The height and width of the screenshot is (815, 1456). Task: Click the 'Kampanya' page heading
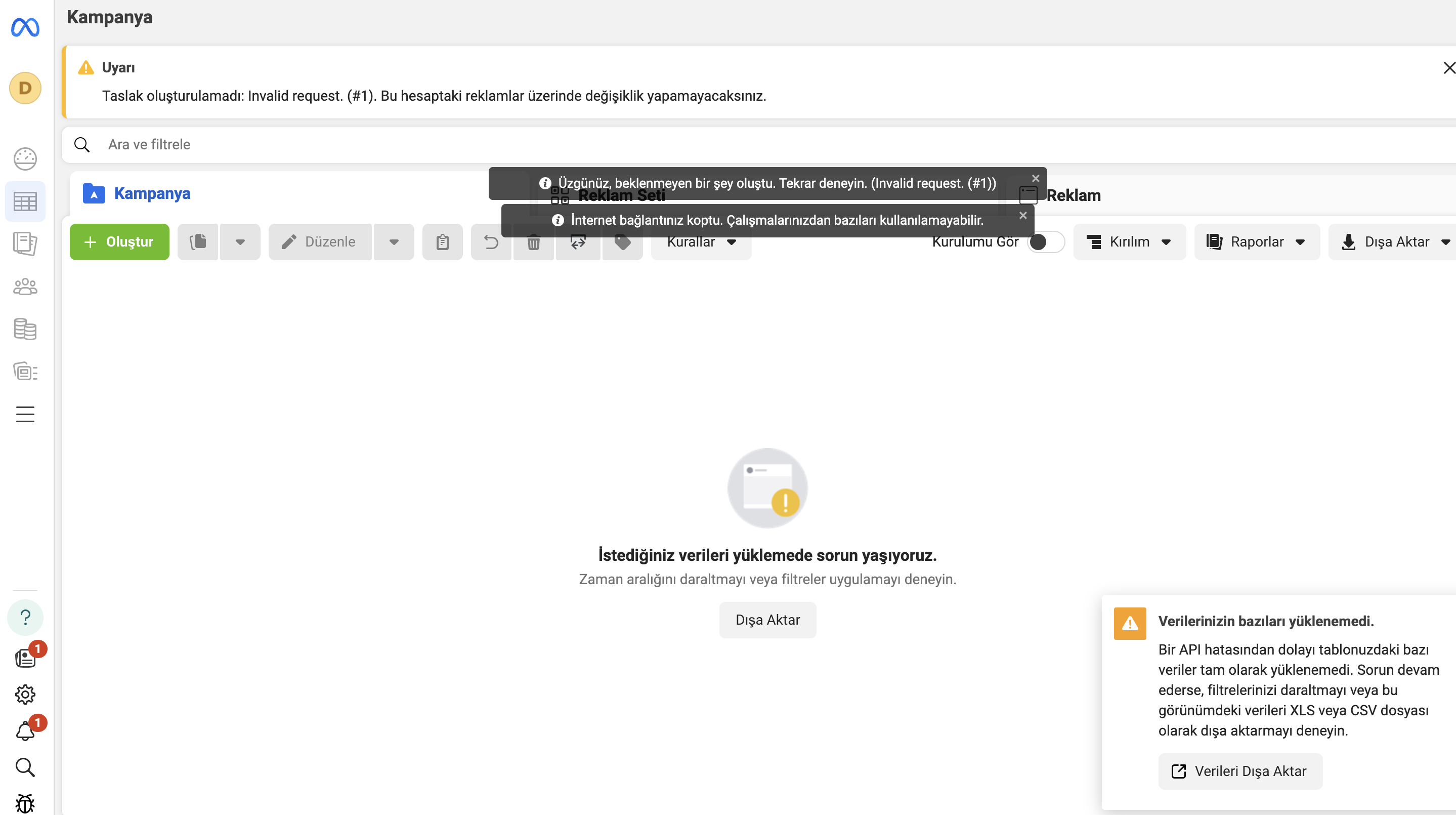(x=110, y=17)
